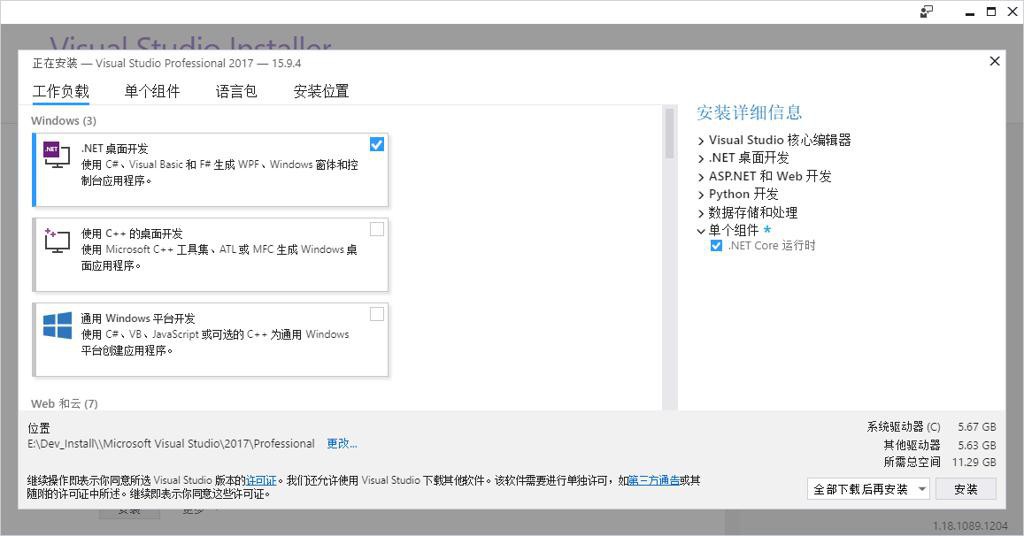Click the version number 1.18.1089.1204 text

[970, 526]
